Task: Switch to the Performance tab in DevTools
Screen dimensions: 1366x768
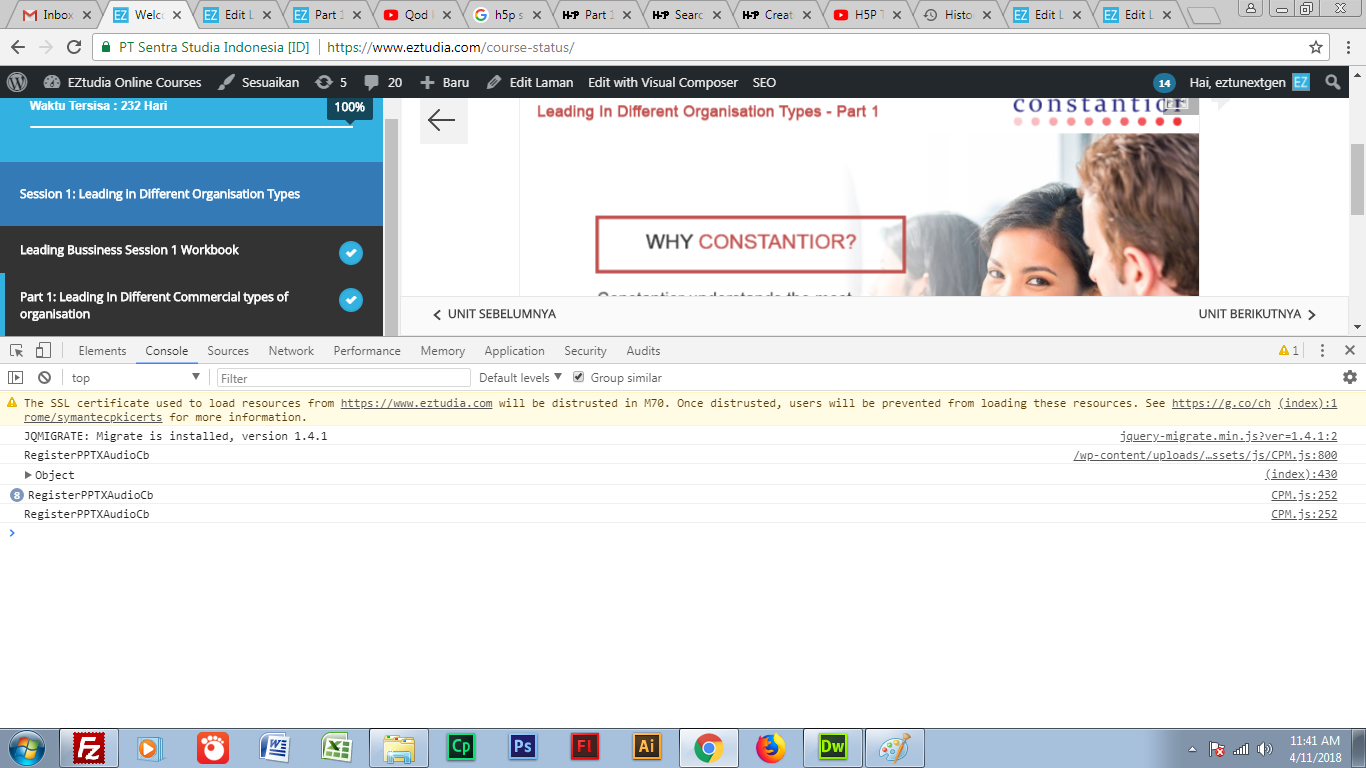Action: [367, 351]
